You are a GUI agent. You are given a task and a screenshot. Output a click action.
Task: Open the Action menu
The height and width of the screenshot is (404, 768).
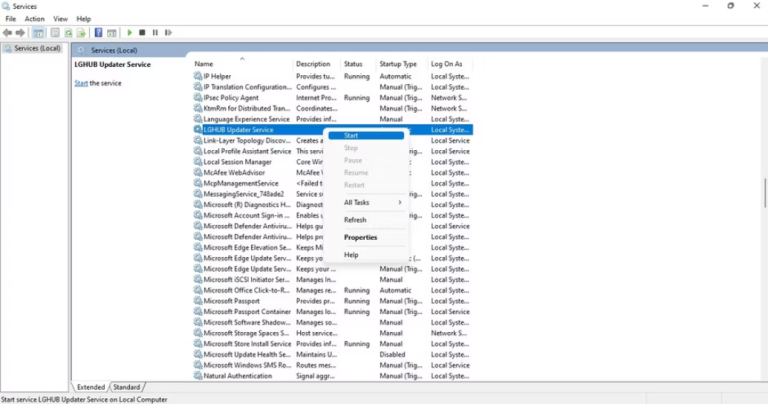click(x=34, y=19)
